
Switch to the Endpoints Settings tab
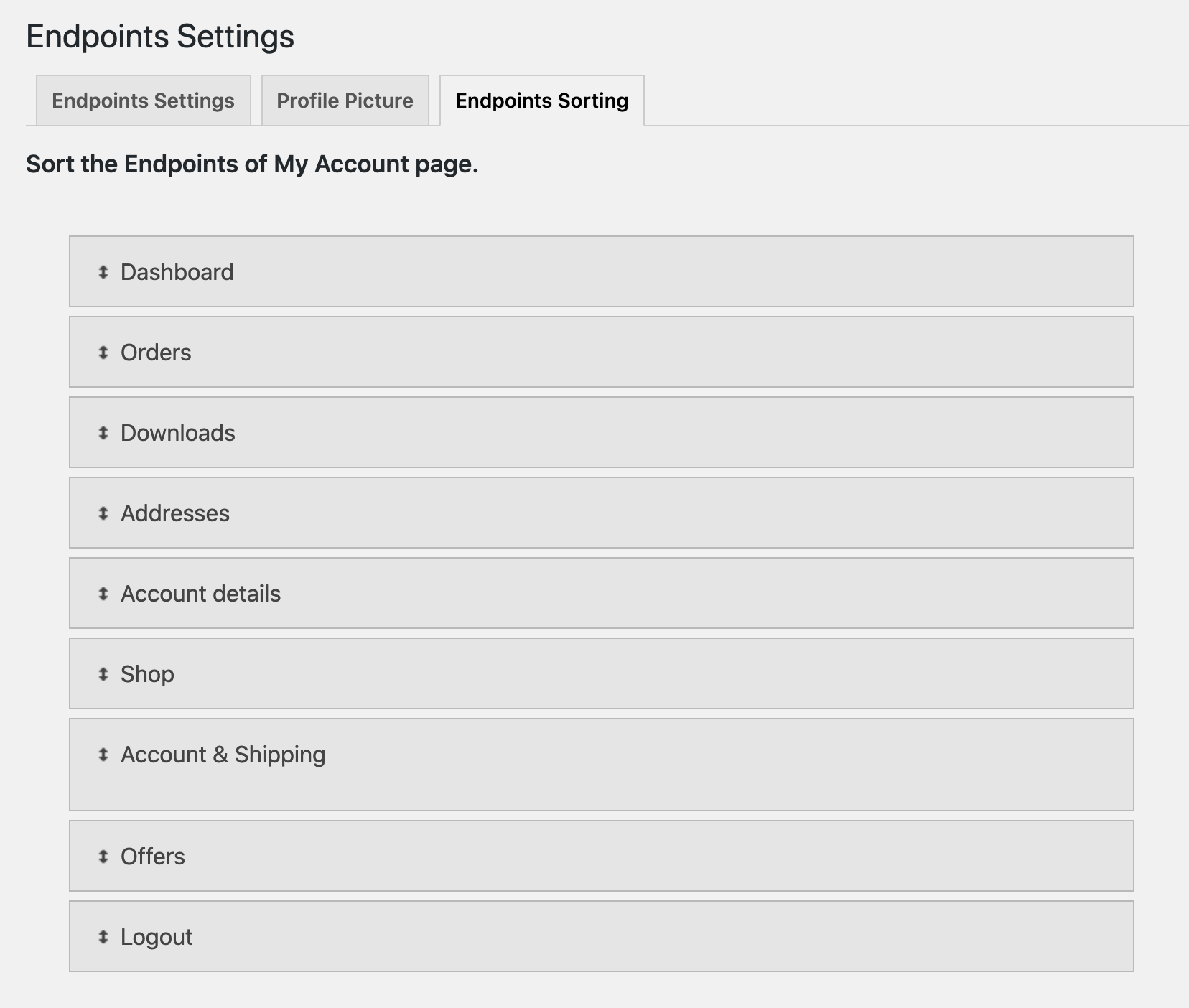click(142, 101)
